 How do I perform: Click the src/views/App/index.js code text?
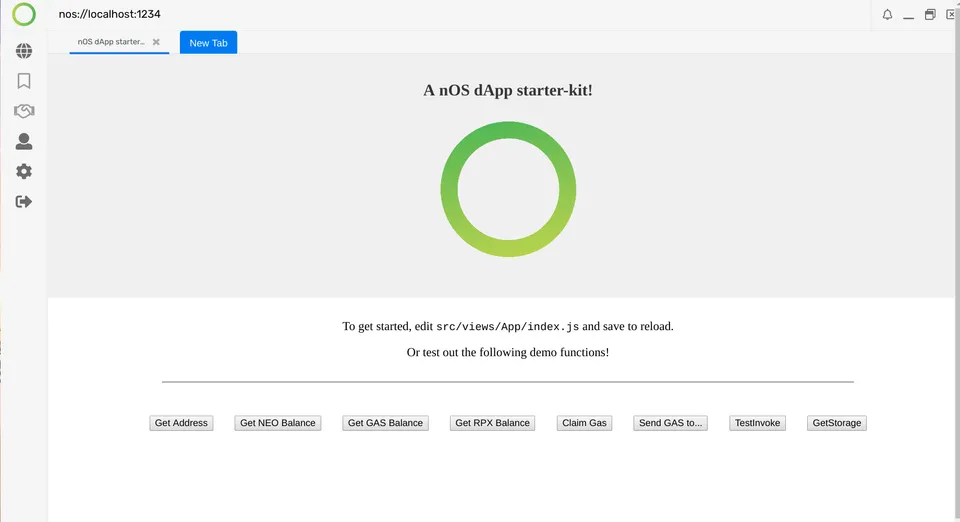[x=508, y=327]
